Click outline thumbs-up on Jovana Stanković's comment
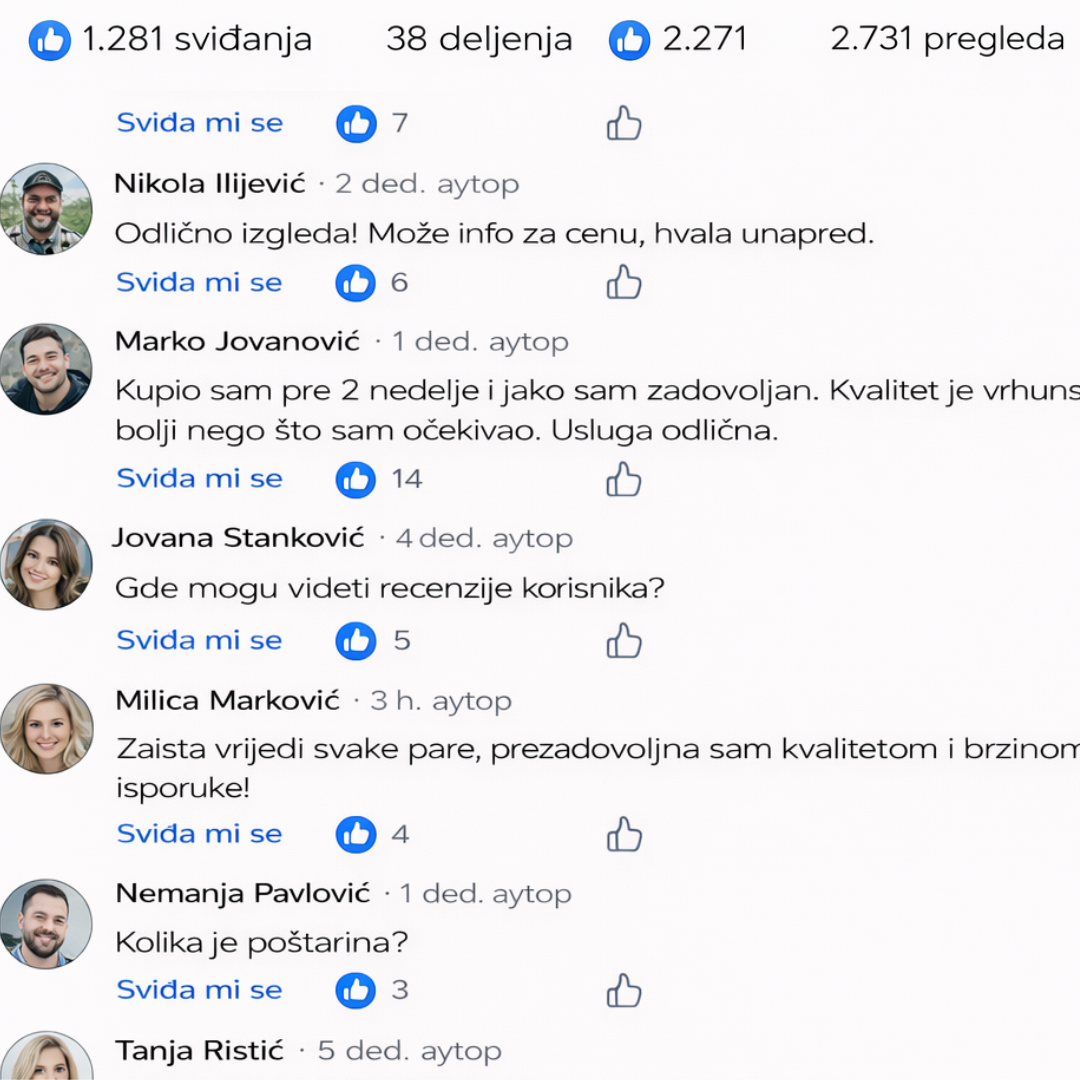This screenshot has height=1080, width=1080. click(x=624, y=641)
